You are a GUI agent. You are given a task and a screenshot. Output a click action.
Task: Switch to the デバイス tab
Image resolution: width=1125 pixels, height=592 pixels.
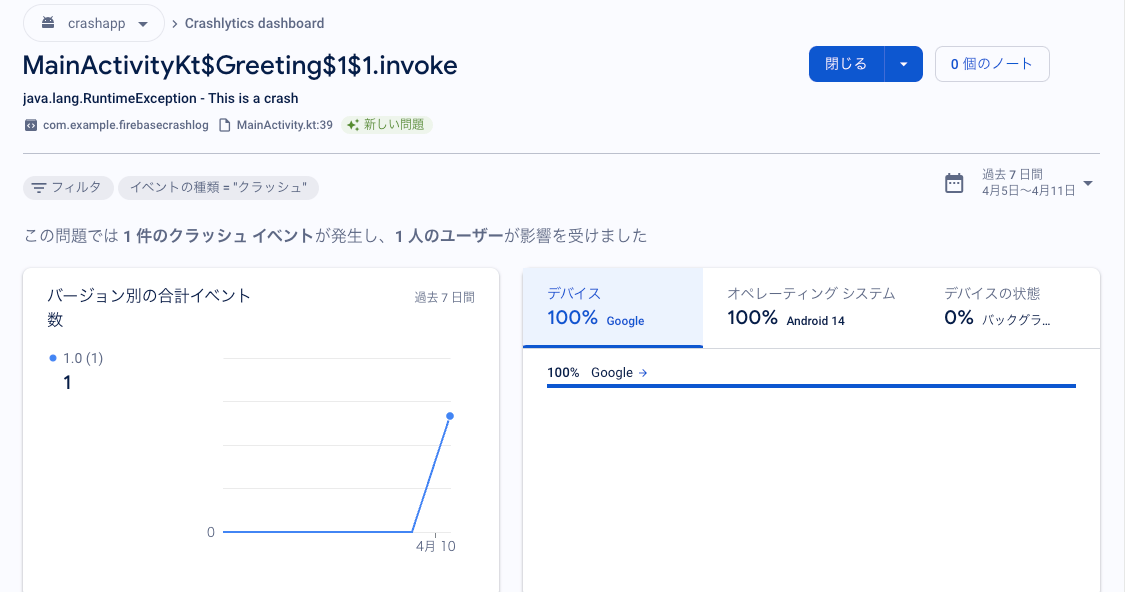click(x=612, y=307)
